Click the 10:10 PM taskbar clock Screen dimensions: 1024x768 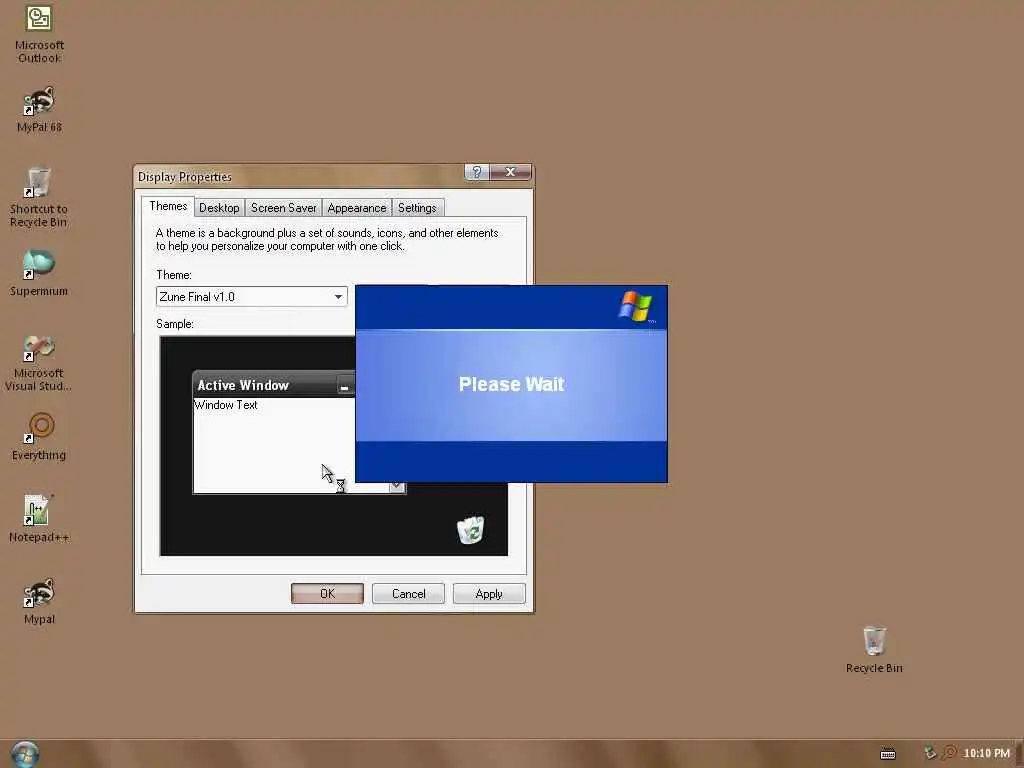click(x=986, y=753)
